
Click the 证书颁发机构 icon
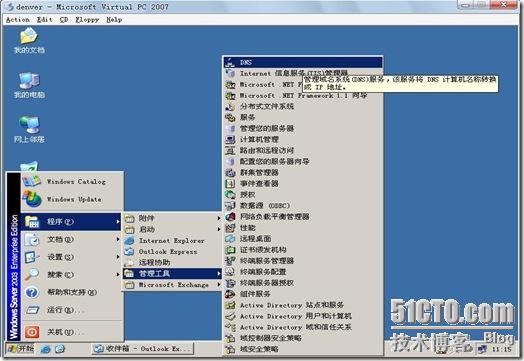click(x=230, y=250)
